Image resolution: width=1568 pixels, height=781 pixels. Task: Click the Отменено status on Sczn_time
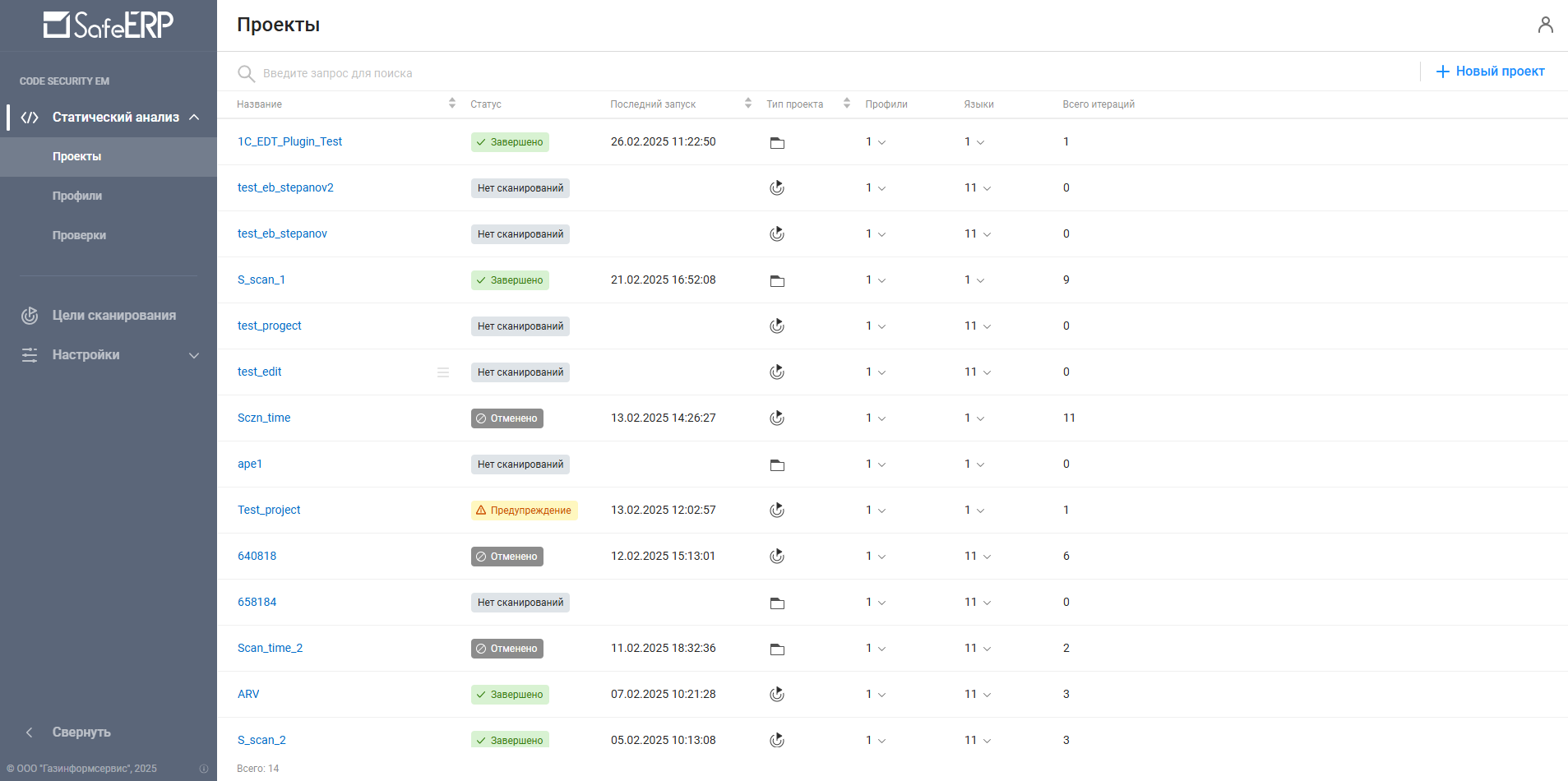507,418
